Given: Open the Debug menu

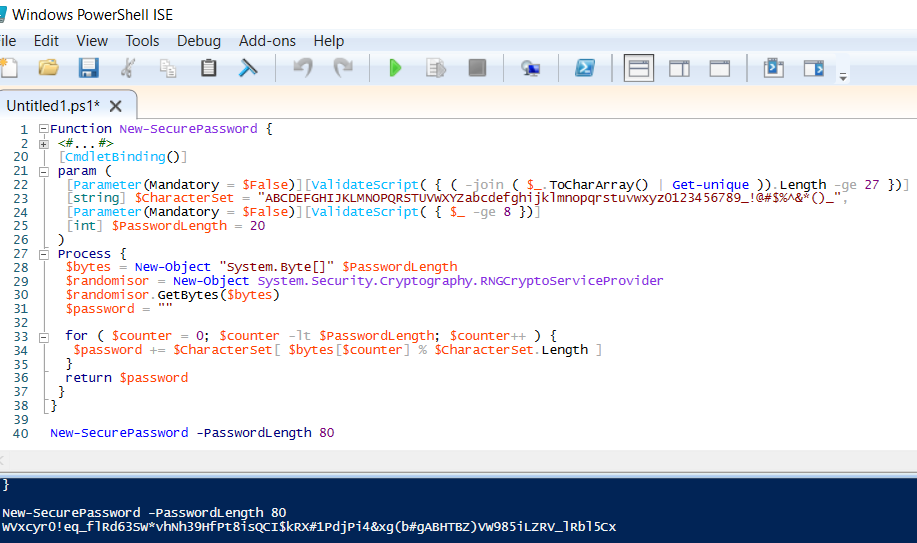Looking at the screenshot, I should click(x=199, y=41).
